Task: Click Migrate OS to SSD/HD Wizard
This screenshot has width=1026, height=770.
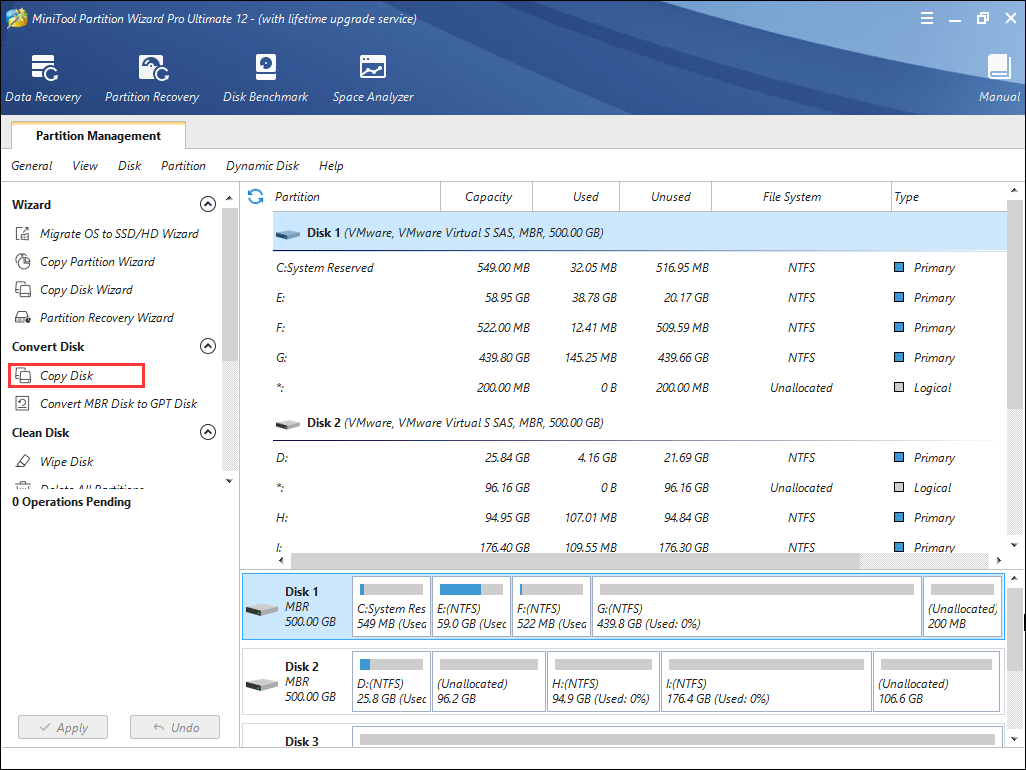Action: pos(119,234)
